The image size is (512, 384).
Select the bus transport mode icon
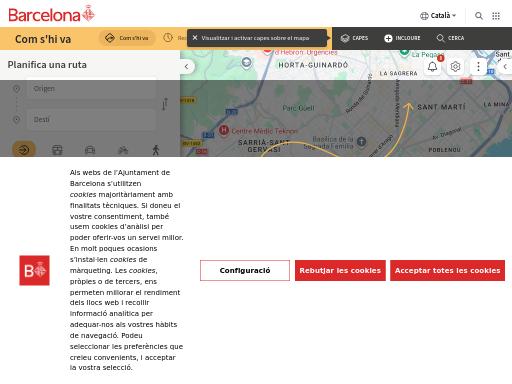click(x=57, y=150)
